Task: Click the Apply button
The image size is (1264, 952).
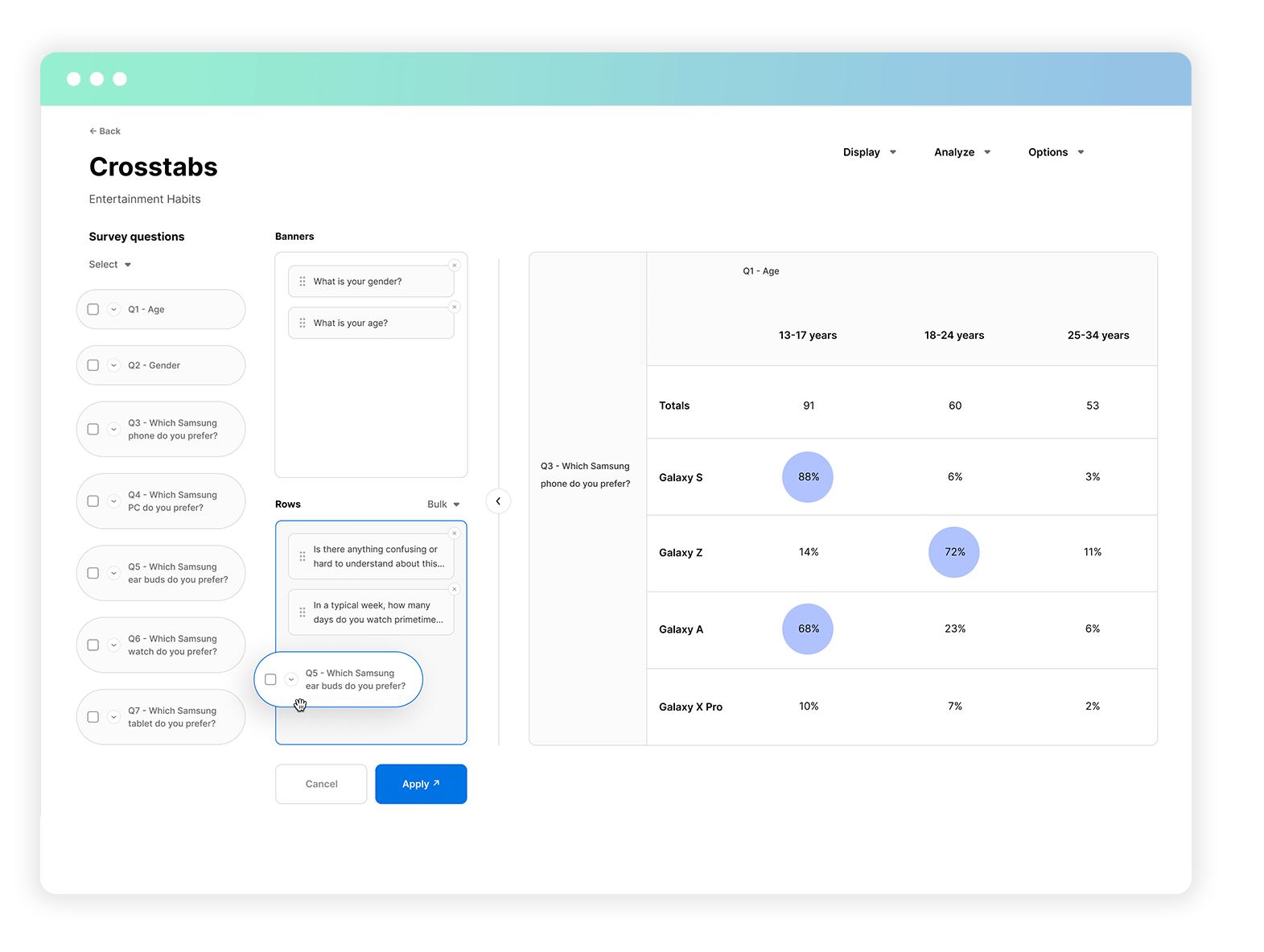Action: point(421,784)
